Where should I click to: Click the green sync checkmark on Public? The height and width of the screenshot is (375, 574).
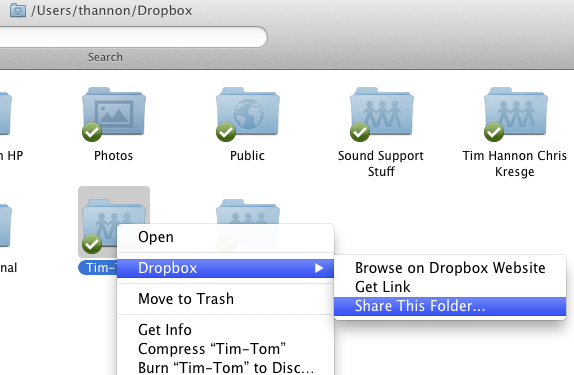226,132
